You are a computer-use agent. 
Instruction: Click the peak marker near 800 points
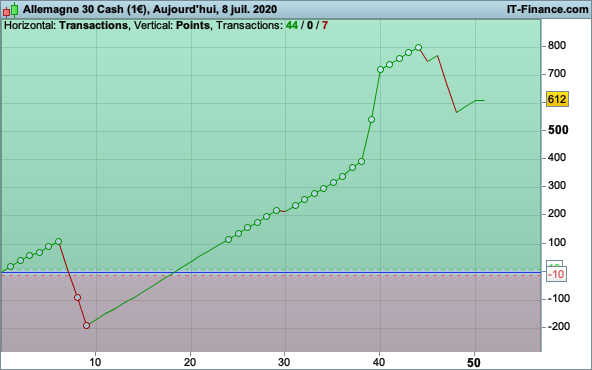[x=418, y=48]
